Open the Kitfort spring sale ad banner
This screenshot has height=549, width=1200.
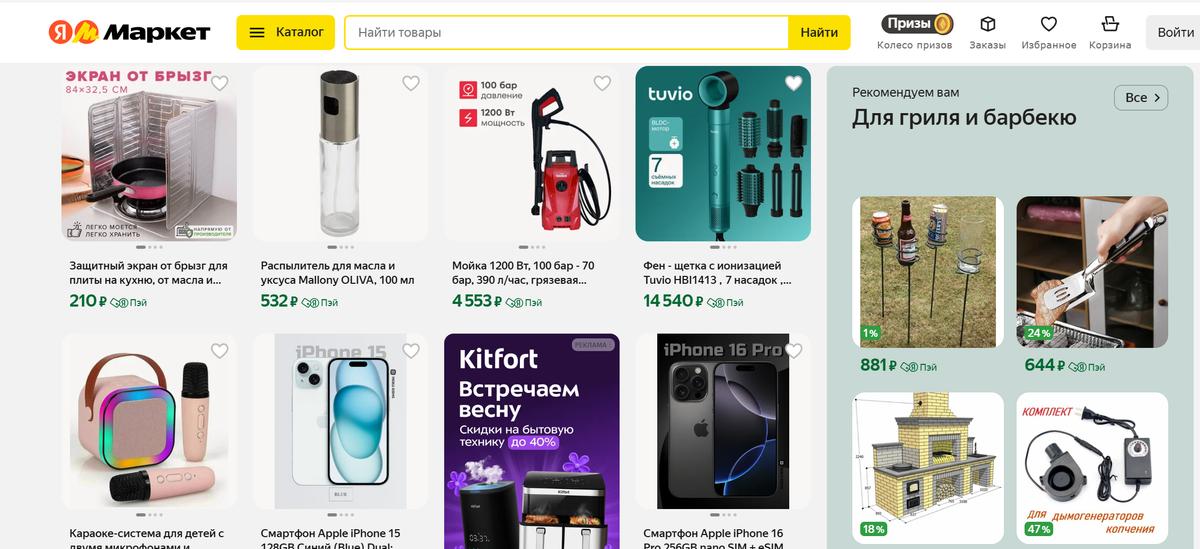(x=532, y=441)
